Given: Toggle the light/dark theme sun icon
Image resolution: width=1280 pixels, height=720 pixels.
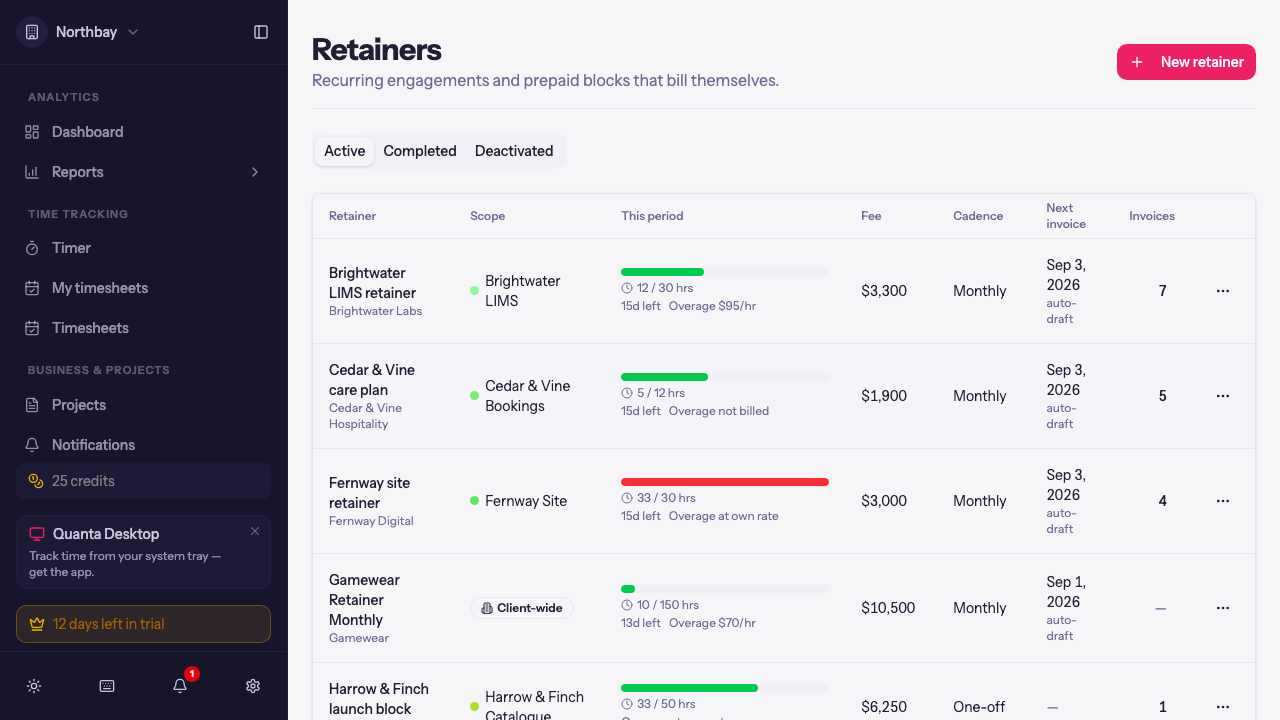Looking at the screenshot, I should (34, 686).
